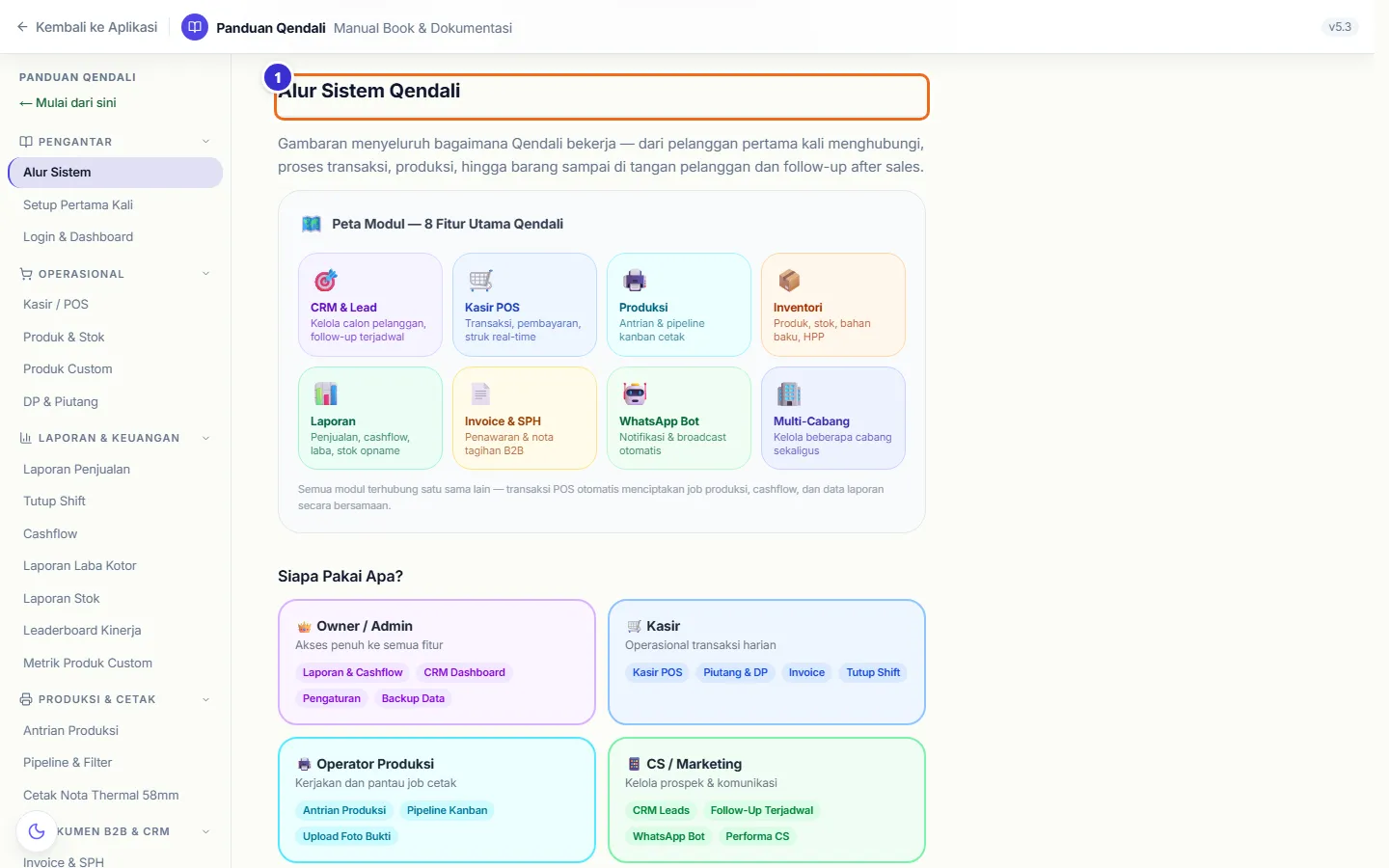Click the Pipeline Kanban tag

[447, 810]
